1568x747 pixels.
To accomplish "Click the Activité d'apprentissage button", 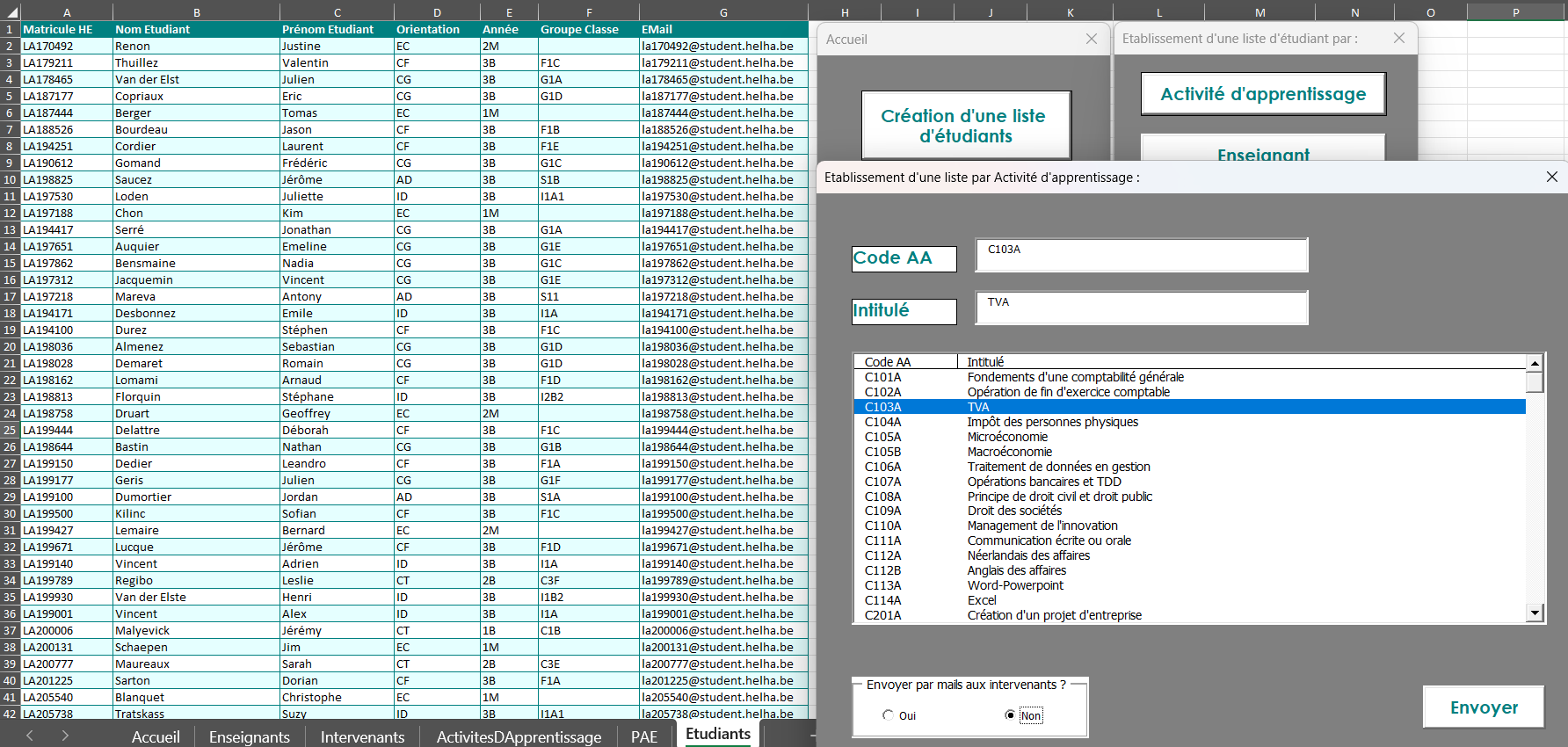I will (x=1262, y=94).
